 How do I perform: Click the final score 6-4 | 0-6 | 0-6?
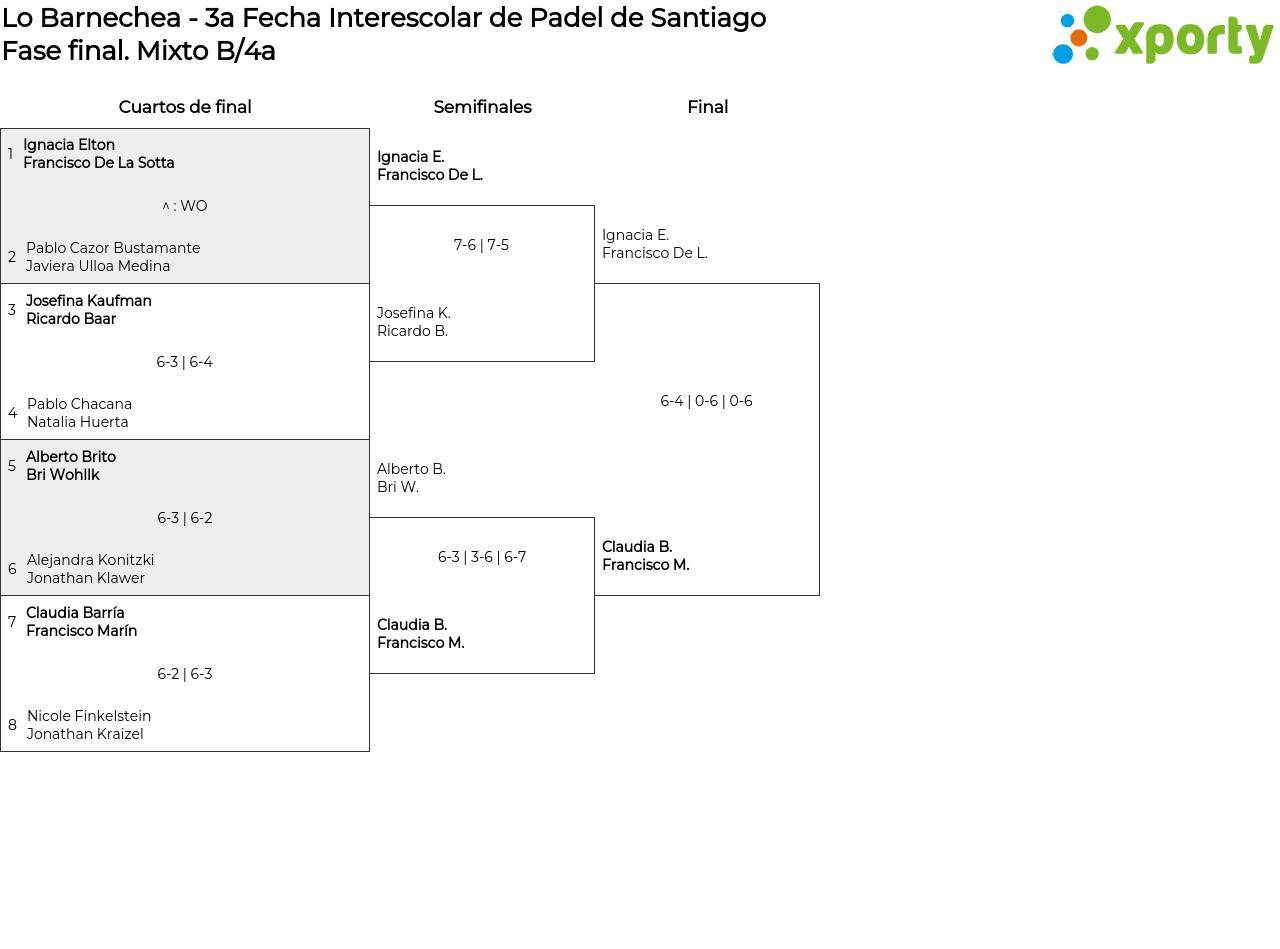coord(706,401)
